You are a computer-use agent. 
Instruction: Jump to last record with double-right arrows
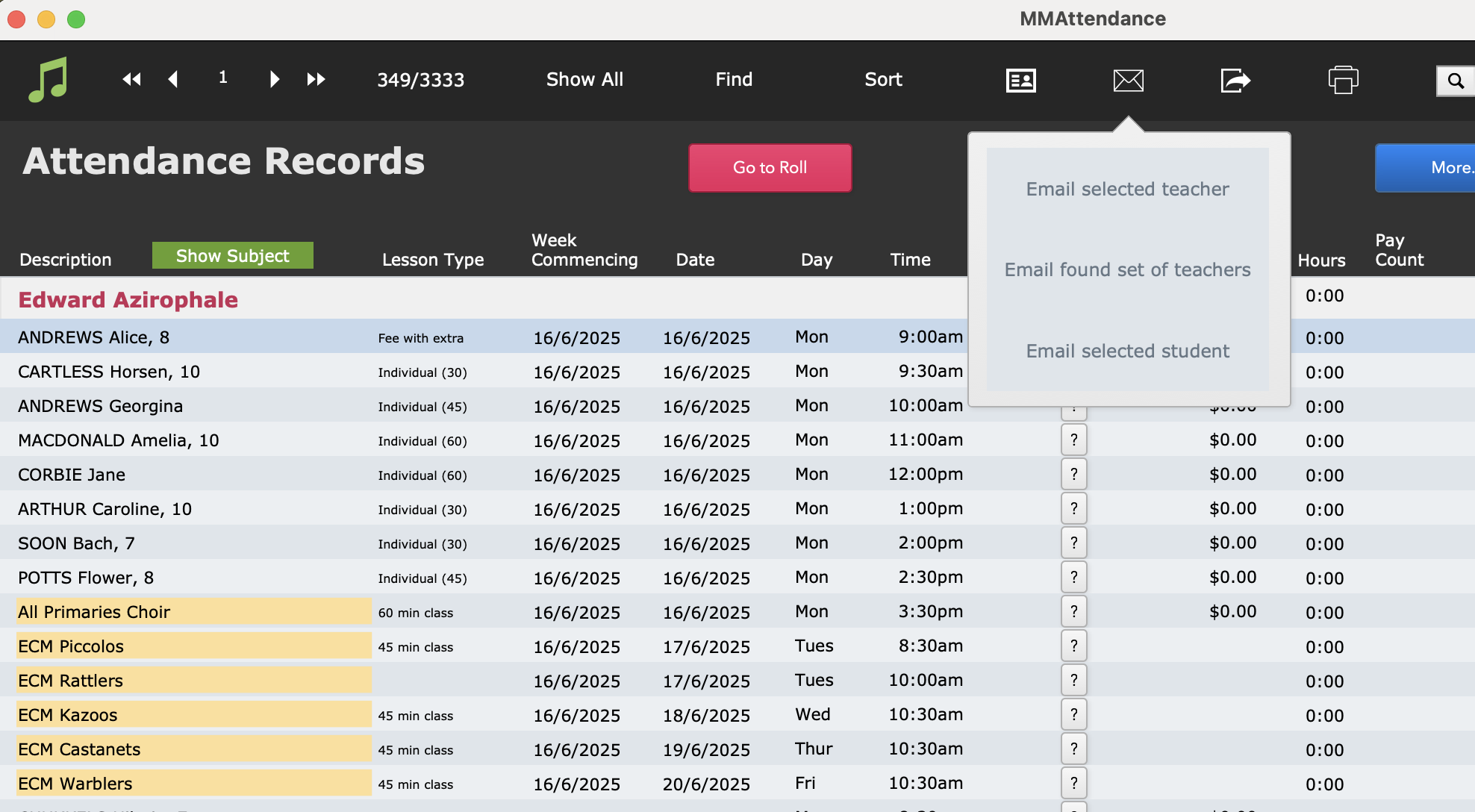pos(316,79)
